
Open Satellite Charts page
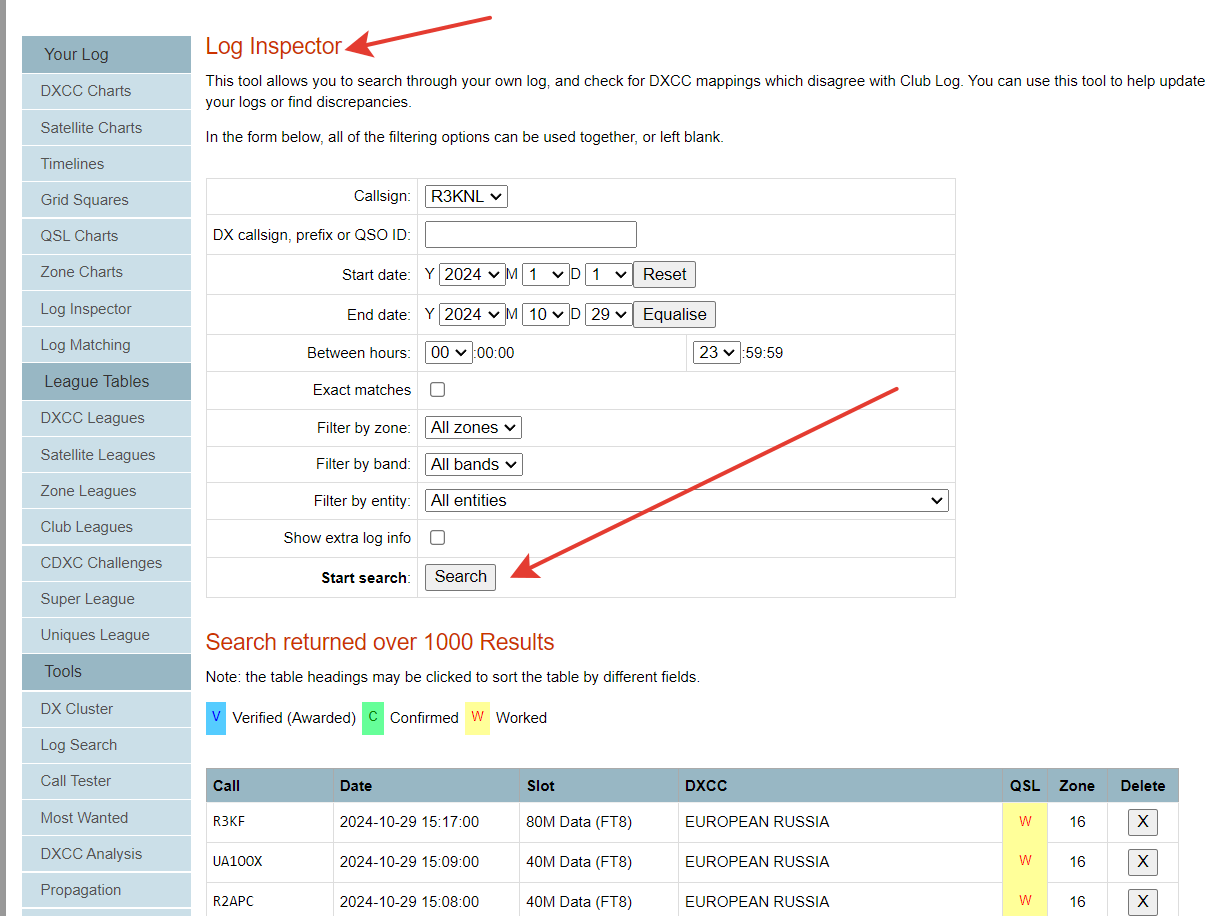click(x=106, y=128)
